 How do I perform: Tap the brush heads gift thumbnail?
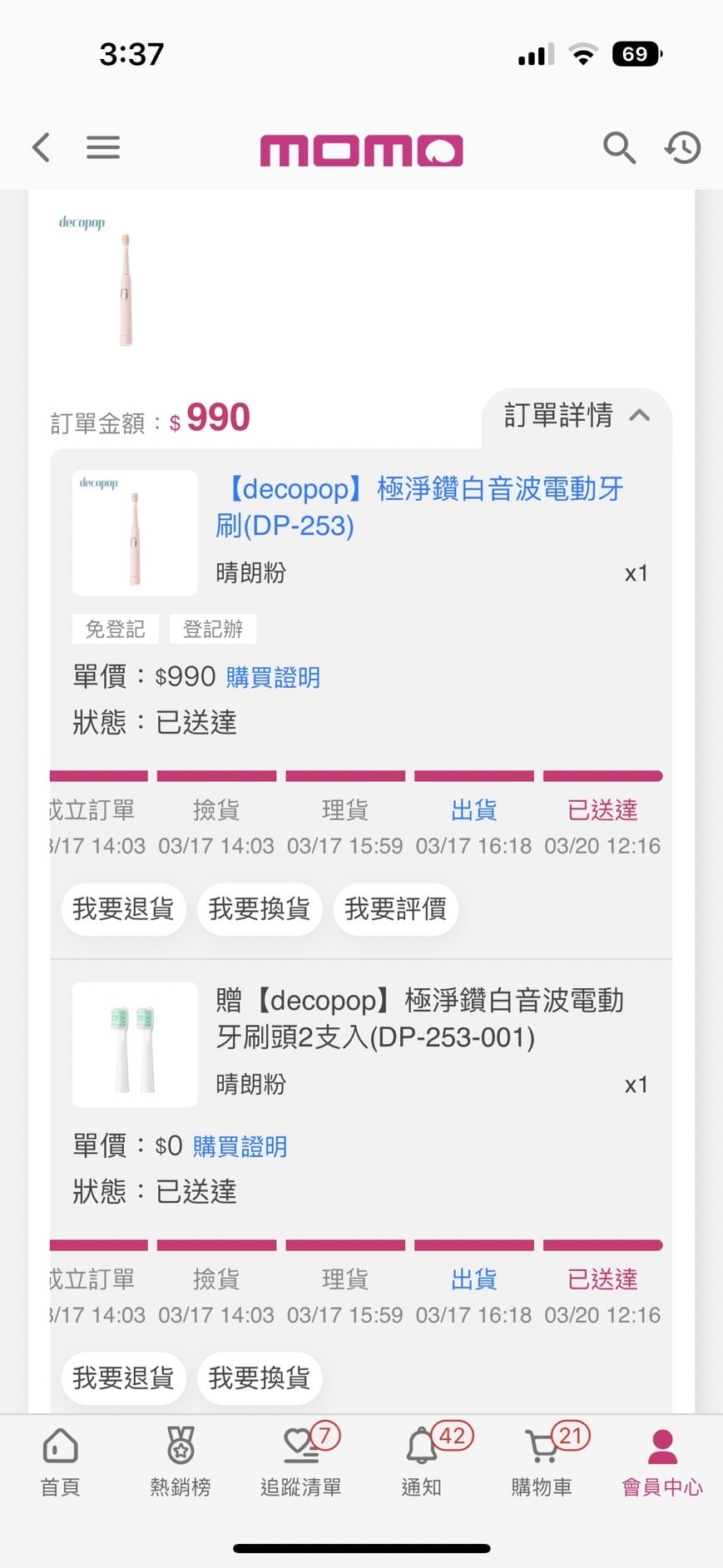pos(135,1044)
